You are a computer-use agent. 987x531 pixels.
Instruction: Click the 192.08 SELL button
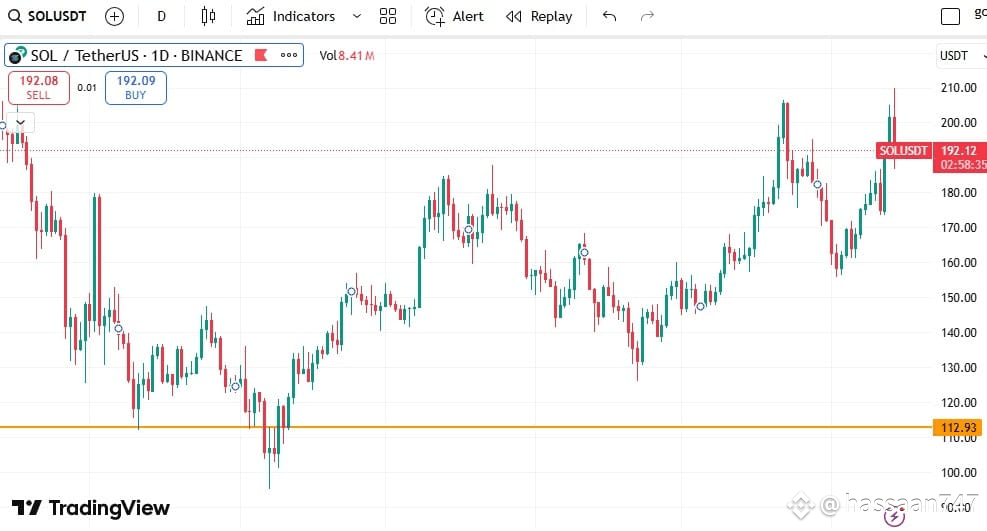39,87
